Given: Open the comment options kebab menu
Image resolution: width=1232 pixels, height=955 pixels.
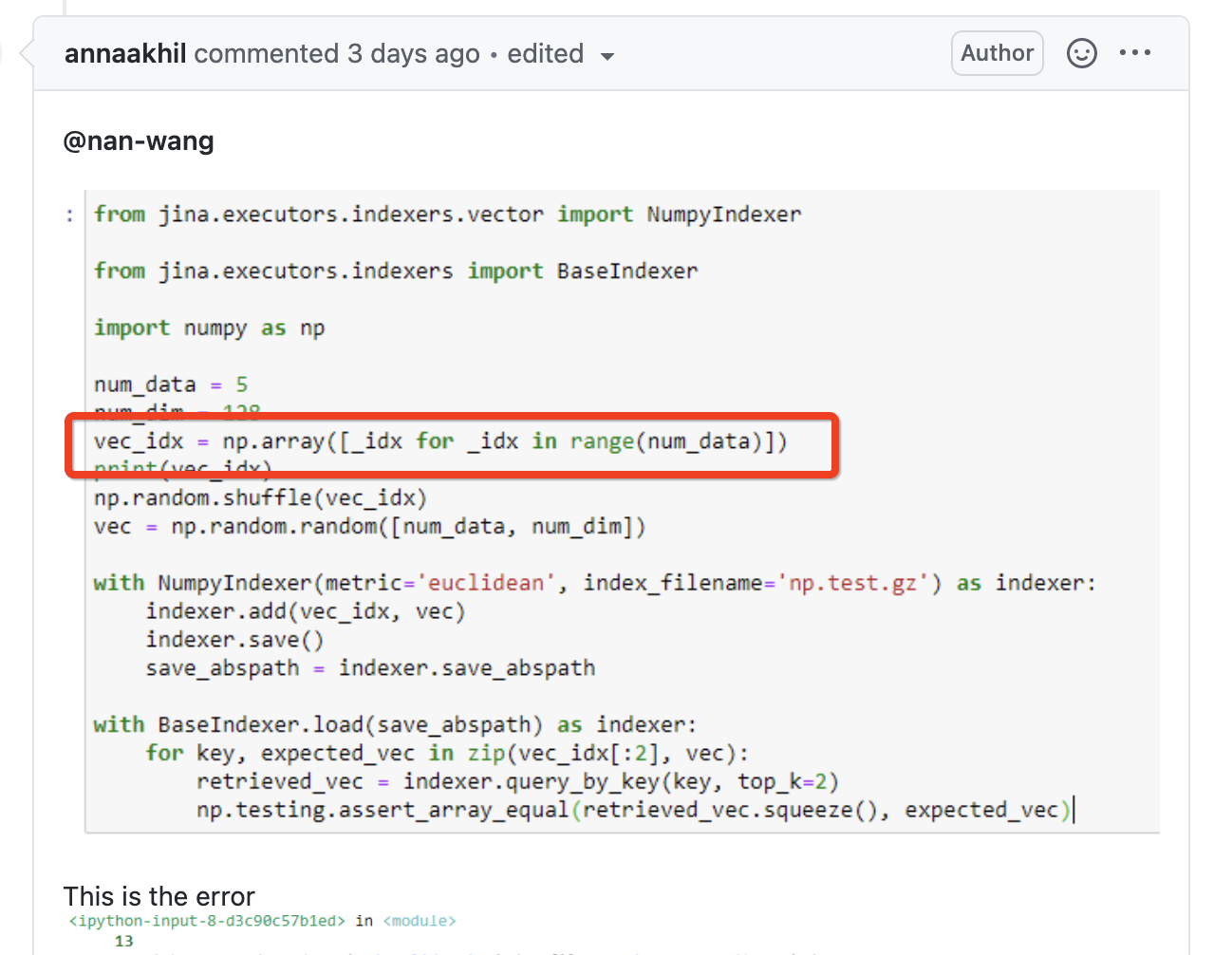Looking at the screenshot, I should coord(1135,53).
